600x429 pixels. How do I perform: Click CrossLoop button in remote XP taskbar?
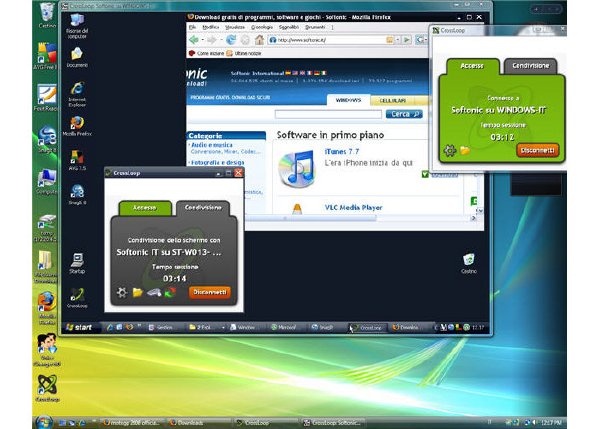click(368, 328)
